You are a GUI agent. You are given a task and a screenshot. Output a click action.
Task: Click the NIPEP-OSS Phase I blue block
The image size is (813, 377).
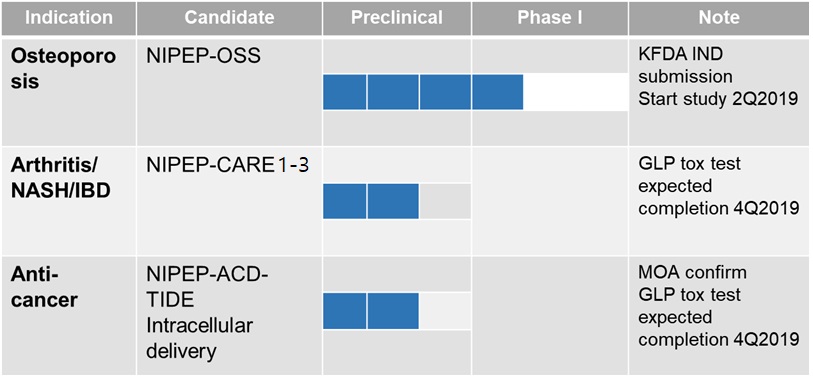[497, 92]
